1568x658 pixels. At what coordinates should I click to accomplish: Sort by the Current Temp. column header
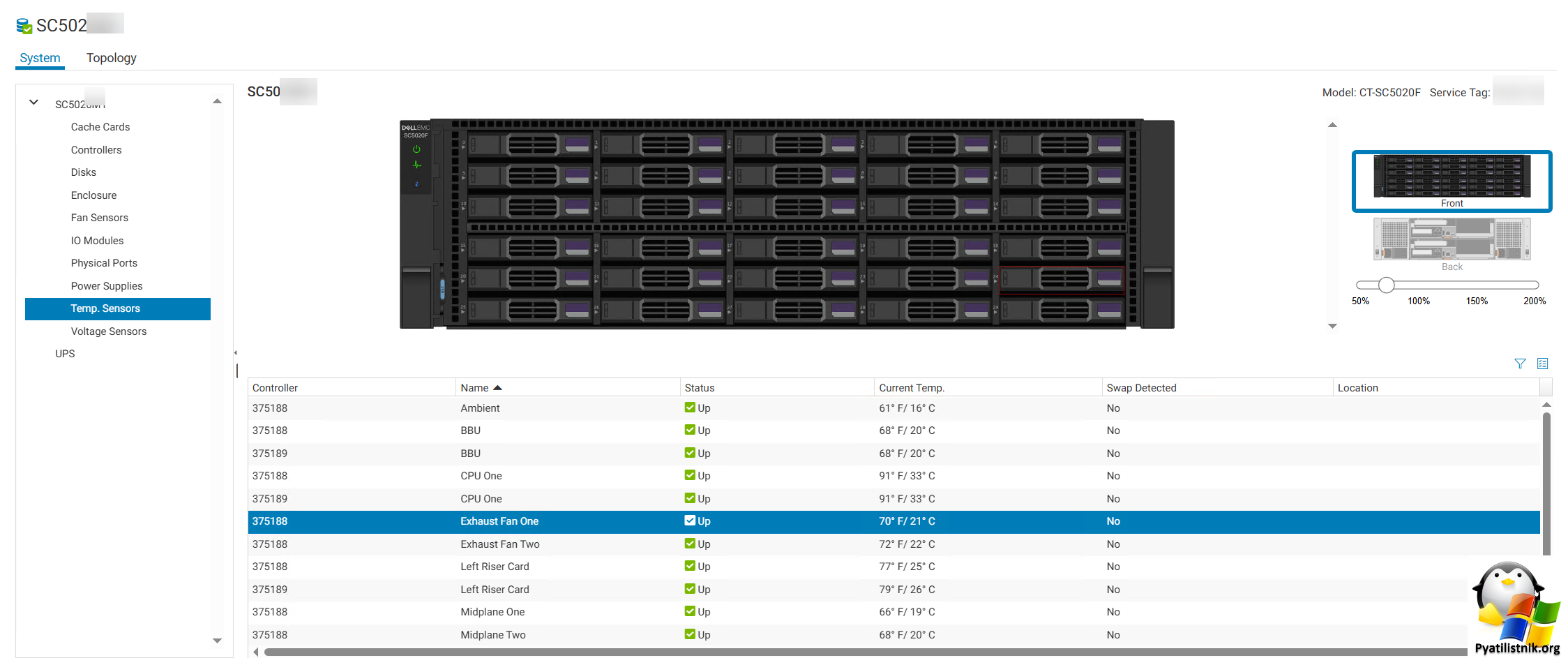(988, 388)
